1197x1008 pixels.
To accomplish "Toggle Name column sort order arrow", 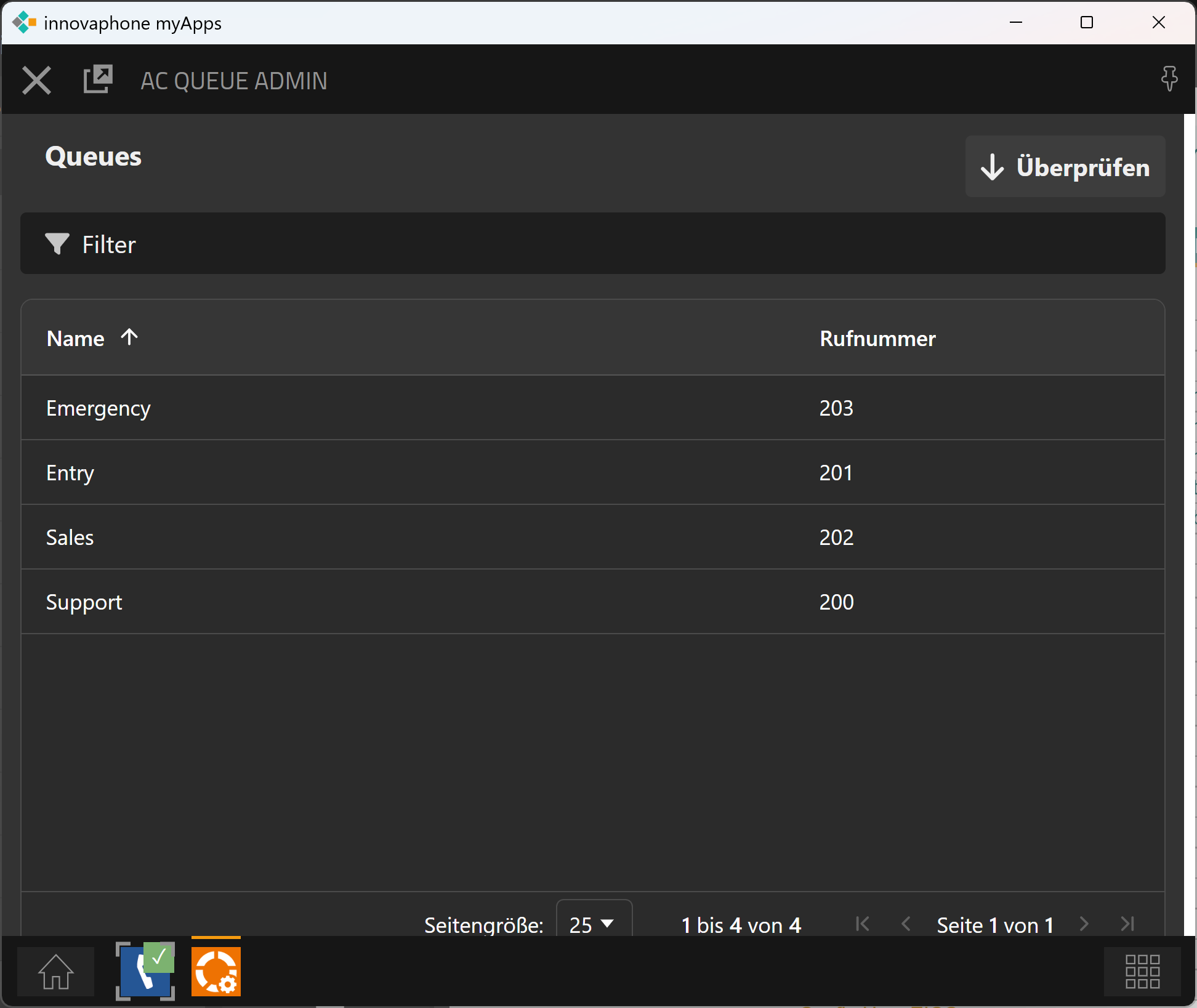I will point(129,337).
